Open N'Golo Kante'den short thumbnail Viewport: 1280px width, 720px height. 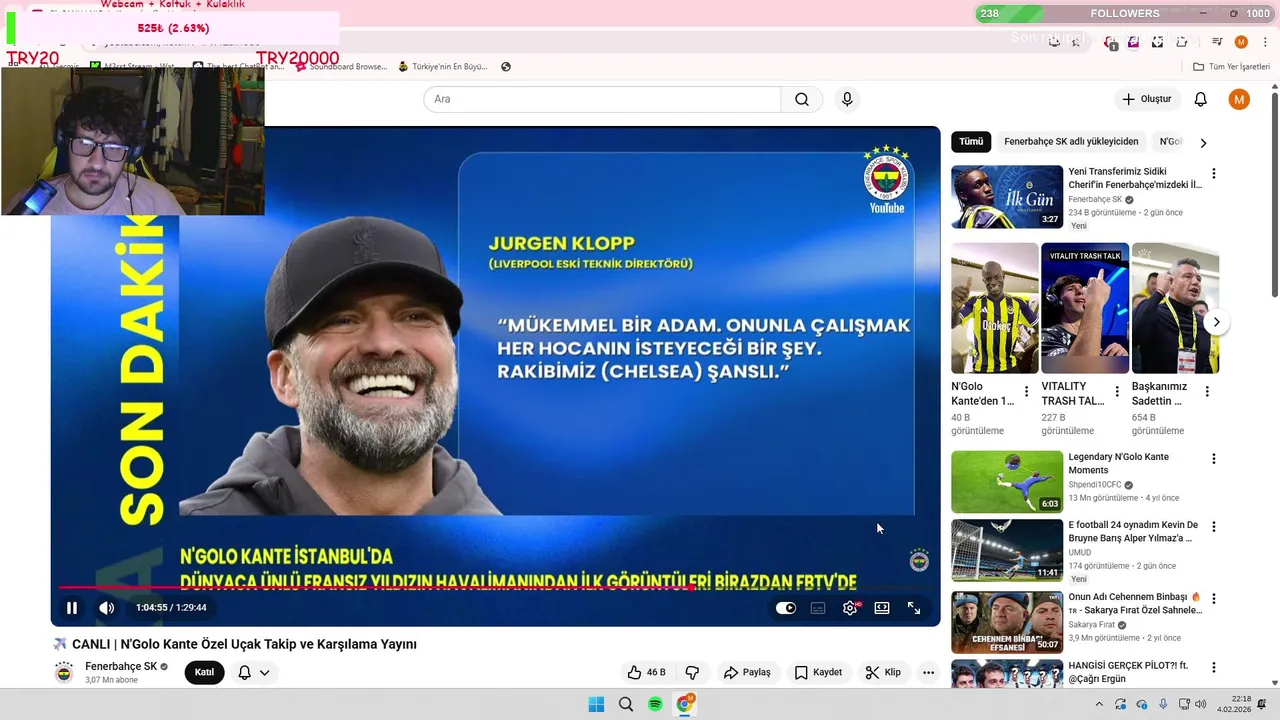coord(995,308)
